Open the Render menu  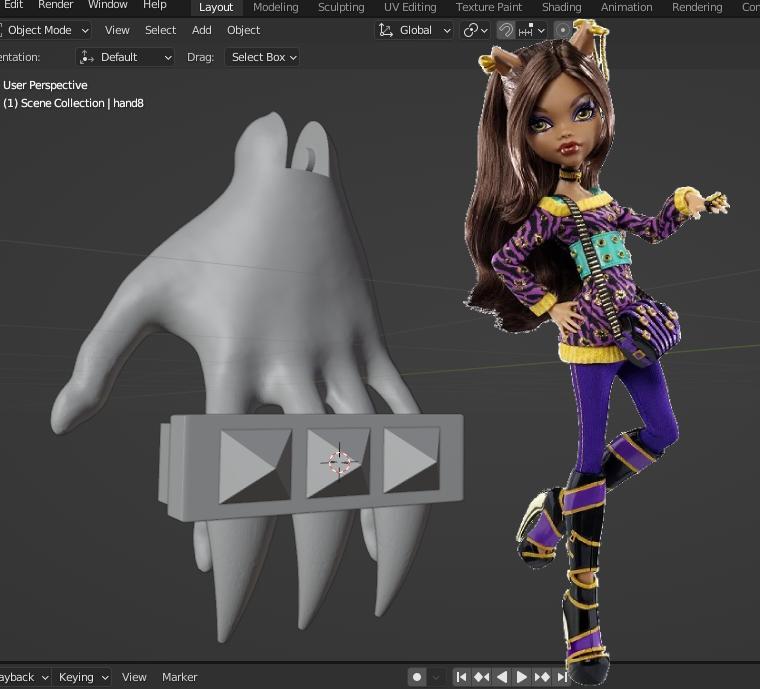pos(55,5)
